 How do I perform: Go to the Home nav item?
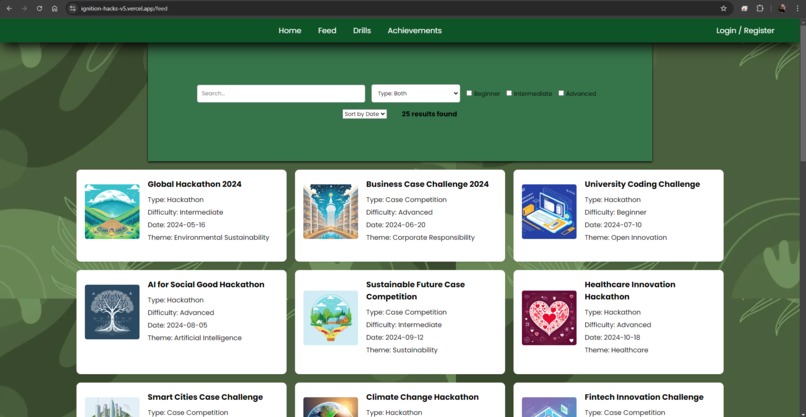290,30
